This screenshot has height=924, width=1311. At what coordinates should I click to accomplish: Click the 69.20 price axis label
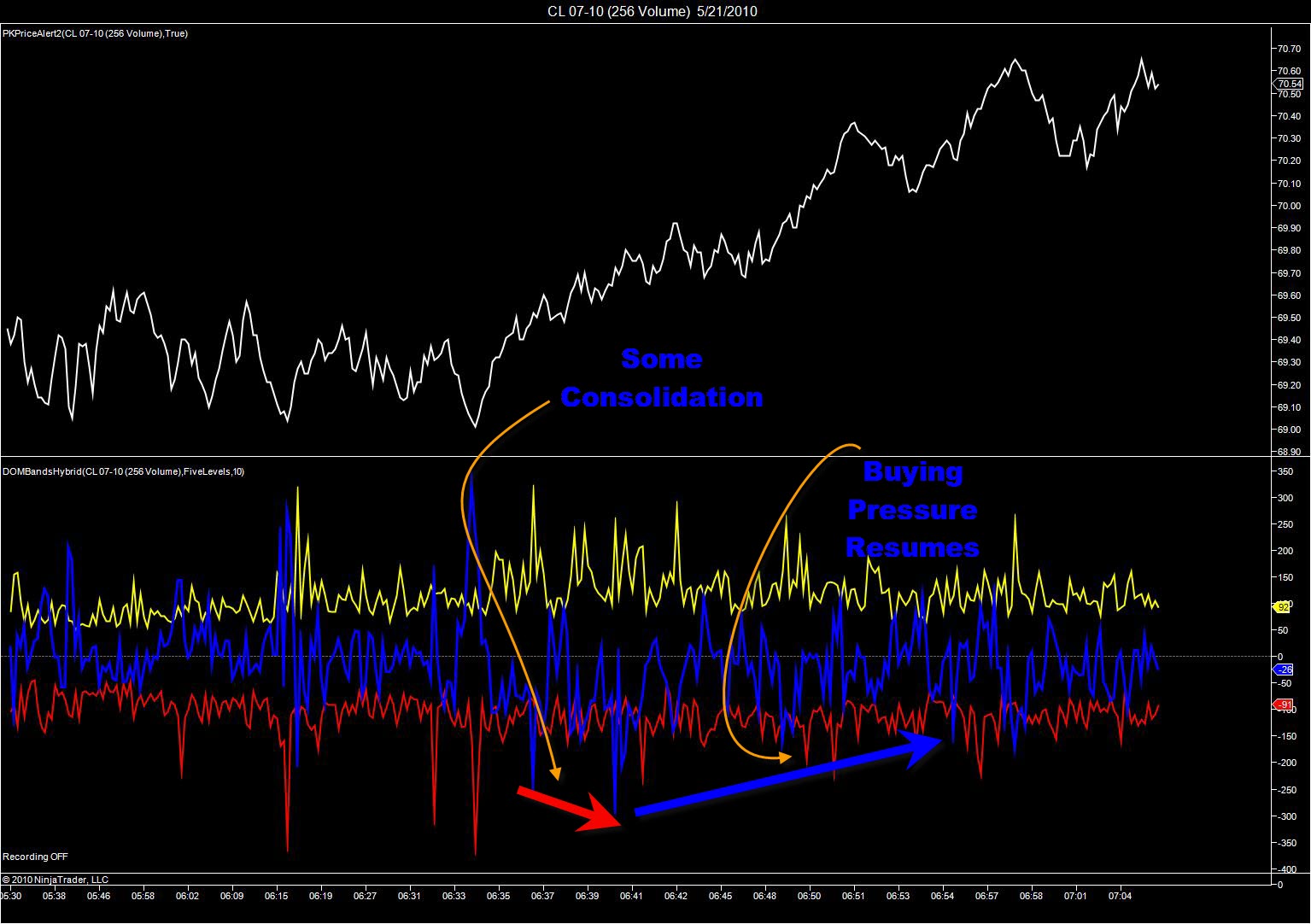tap(1289, 386)
